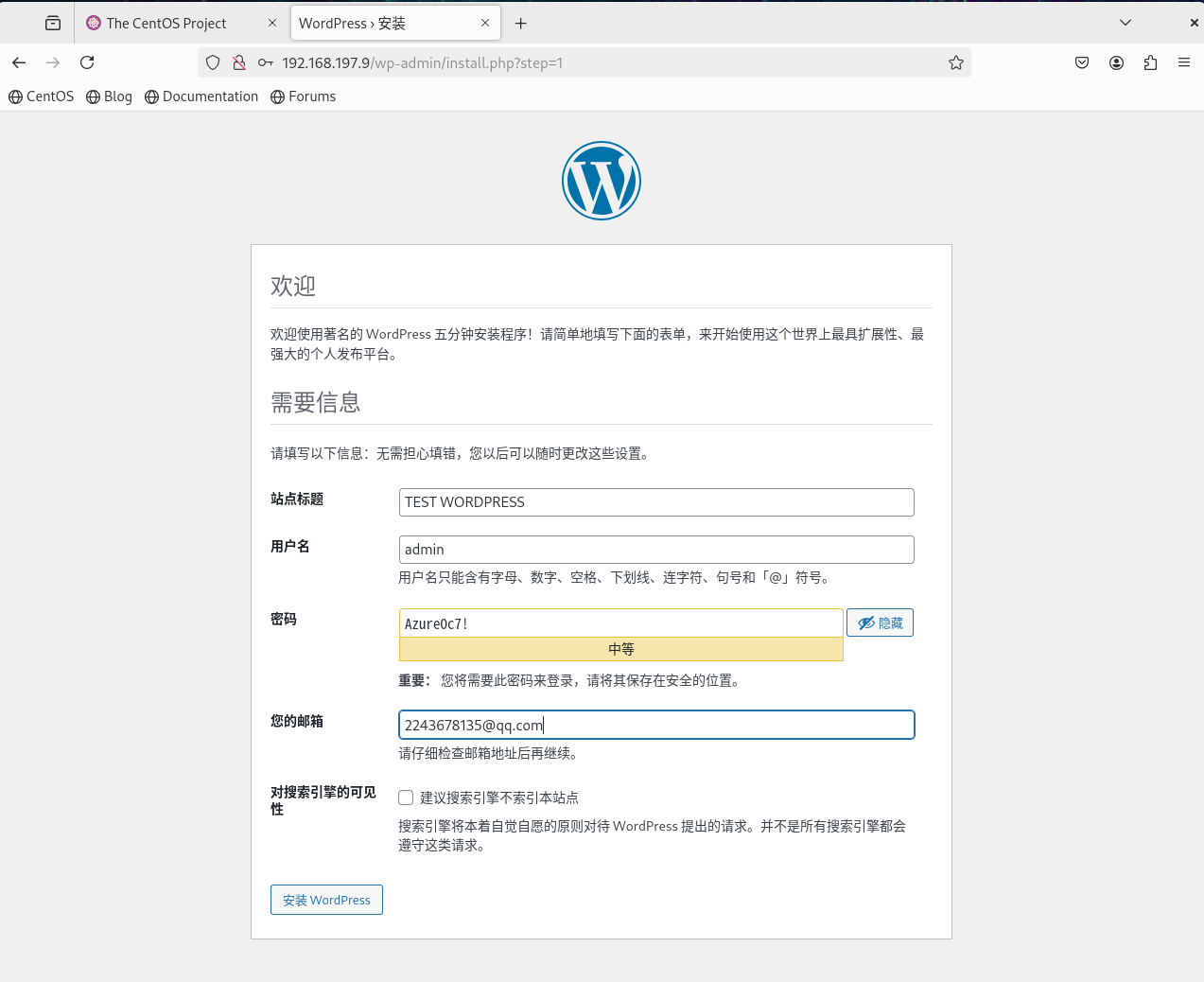The image size is (1204, 982).
Task: Open the Firefox View tab list icon
Action: pos(53,23)
